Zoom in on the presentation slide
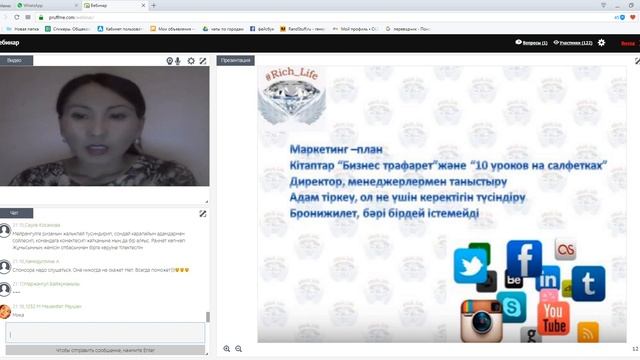 click(227, 349)
